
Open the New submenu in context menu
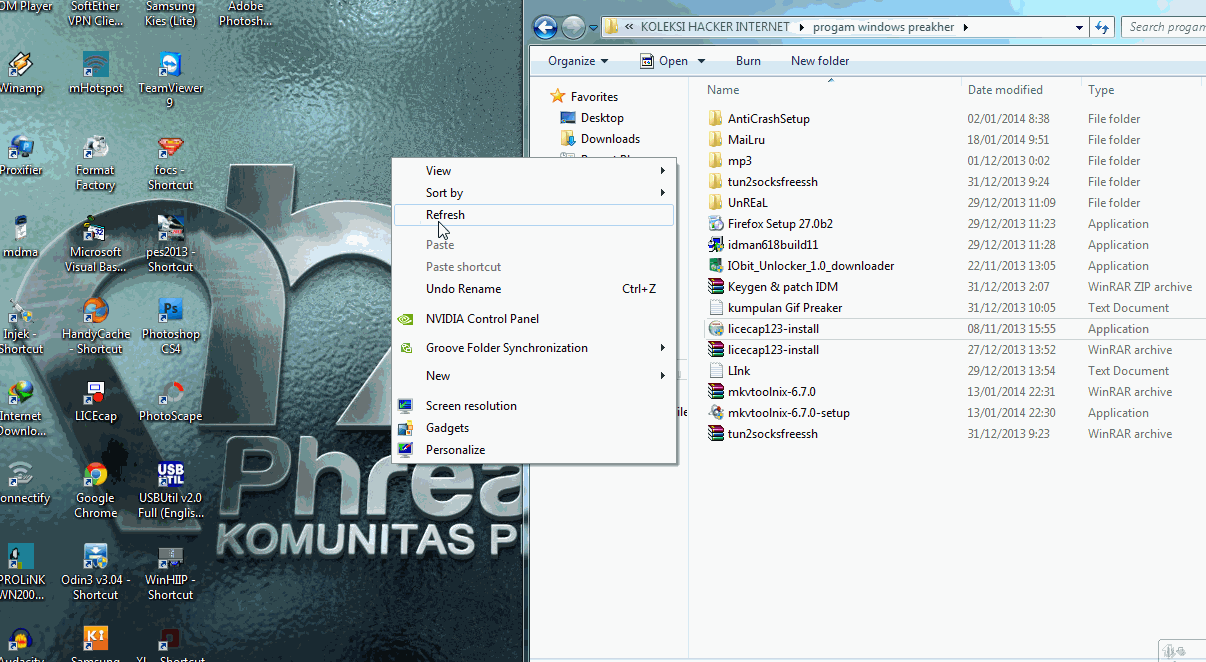pyautogui.click(x=534, y=376)
